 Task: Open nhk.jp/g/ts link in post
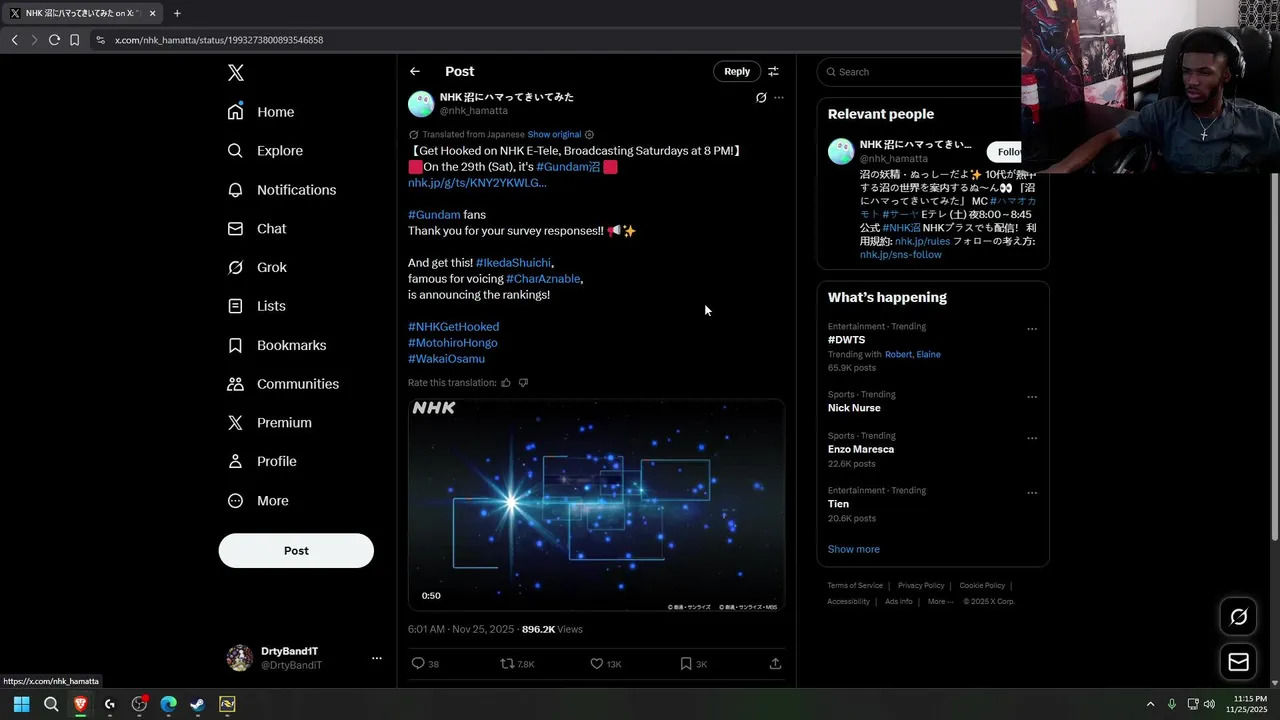pos(477,183)
